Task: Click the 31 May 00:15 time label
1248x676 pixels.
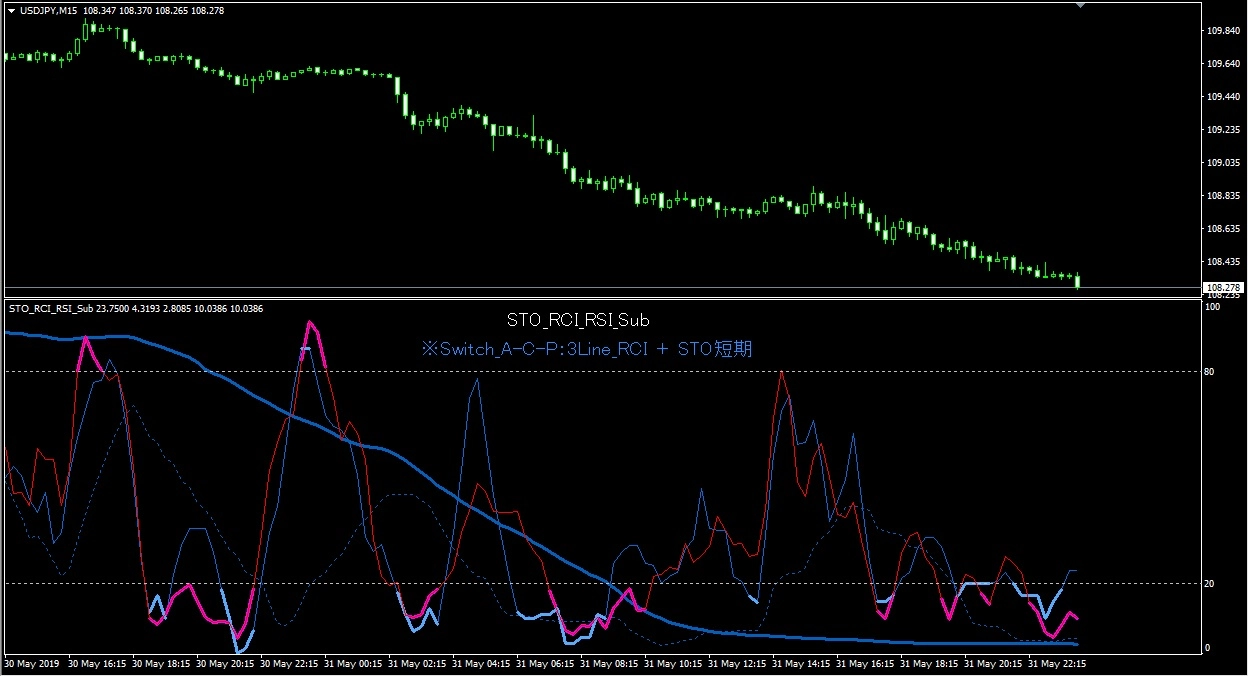Action: click(353, 663)
